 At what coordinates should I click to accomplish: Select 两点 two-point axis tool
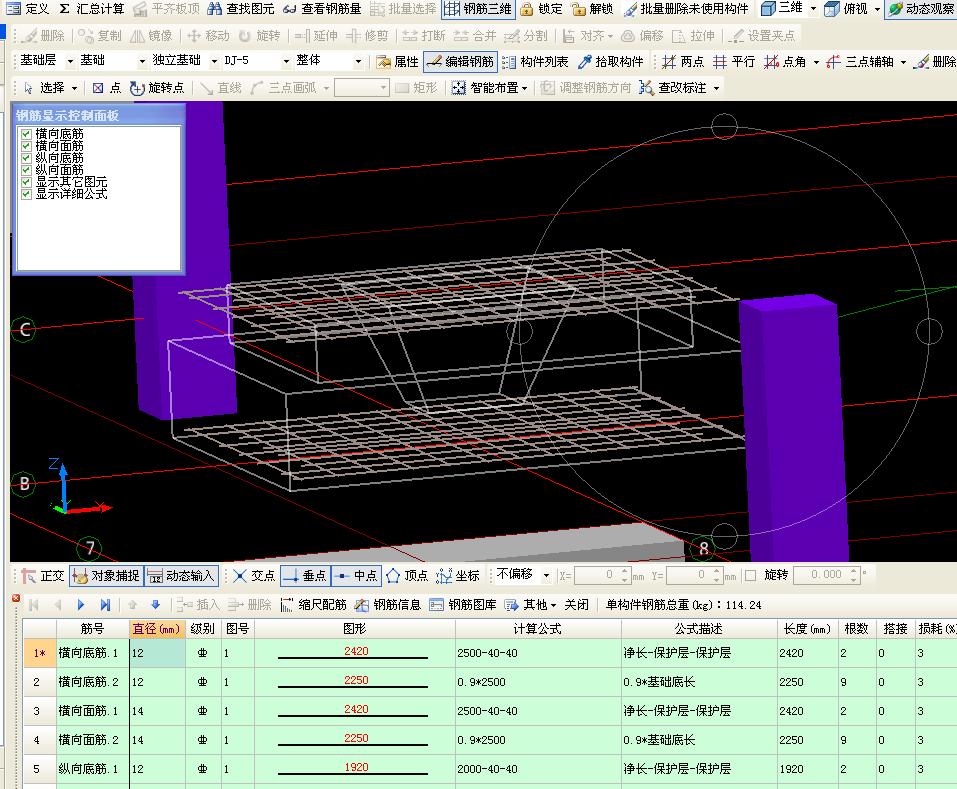[683, 62]
